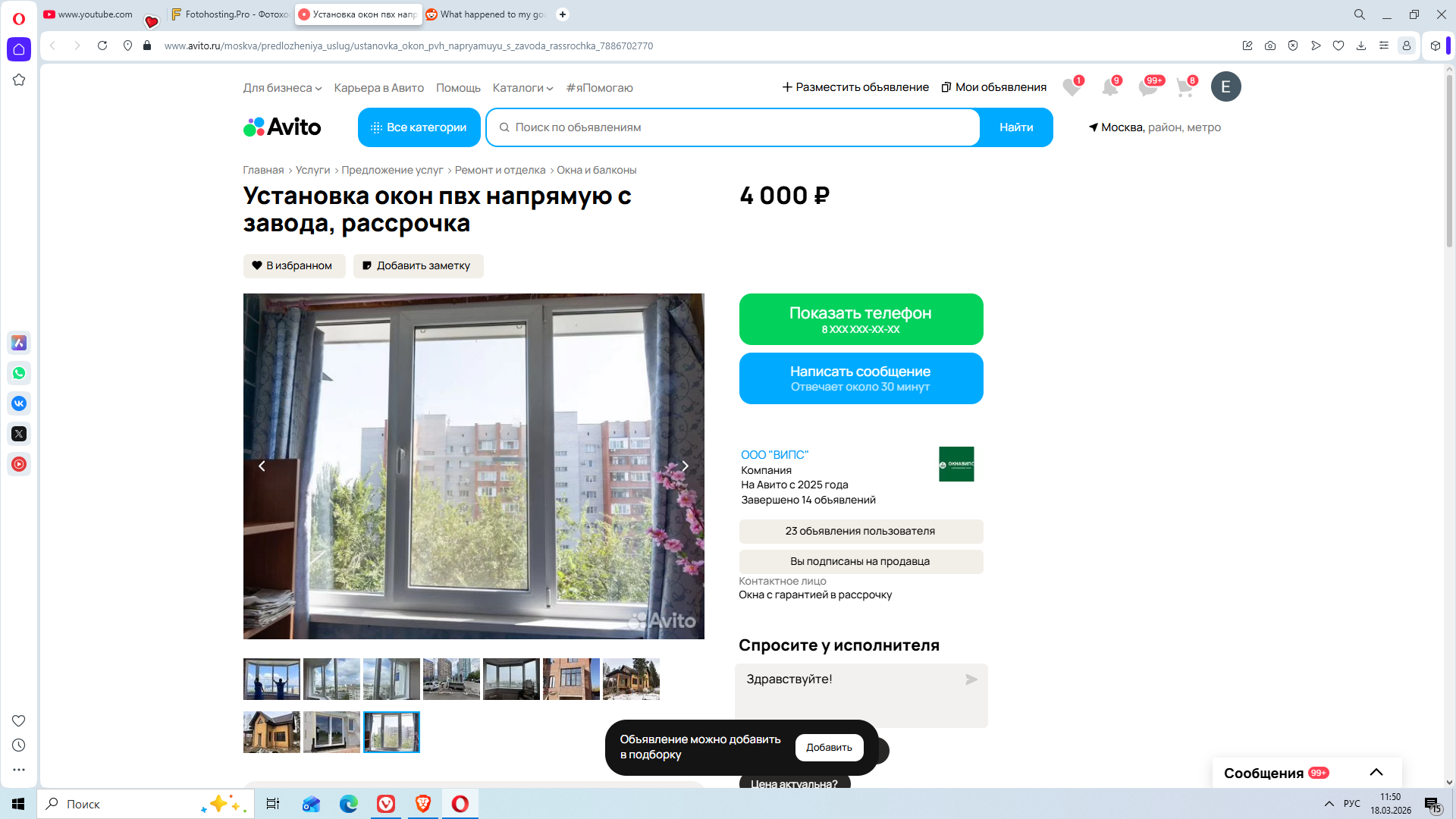Show next photo with right arrow
This screenshot has width=1456, height=819.
point(685,466)
